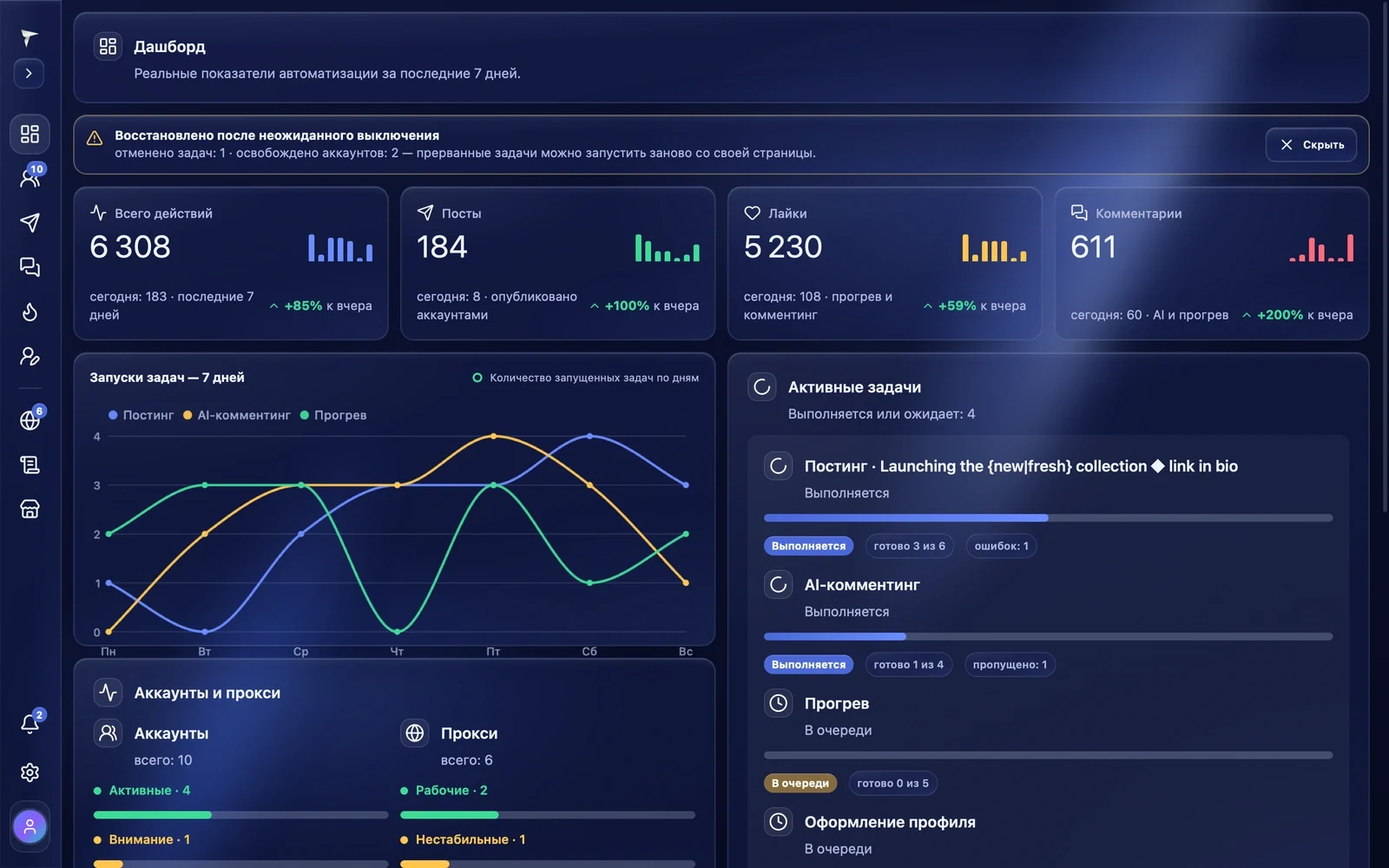Viewport: 1389px width, 868px height.
Task: Click the Постинг task progress bar
Action: [1048, 518]
